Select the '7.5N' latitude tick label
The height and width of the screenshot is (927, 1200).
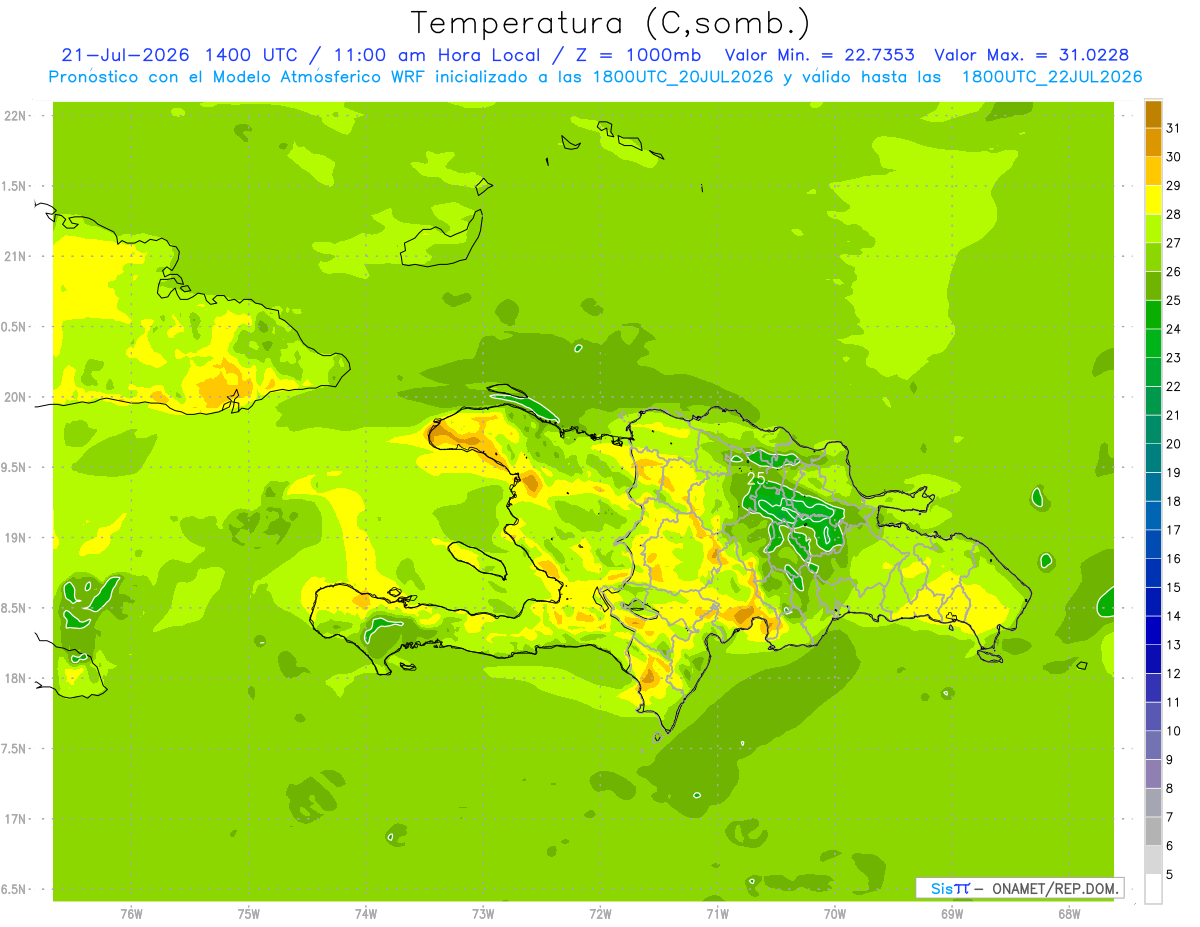[x=15, y=748]
